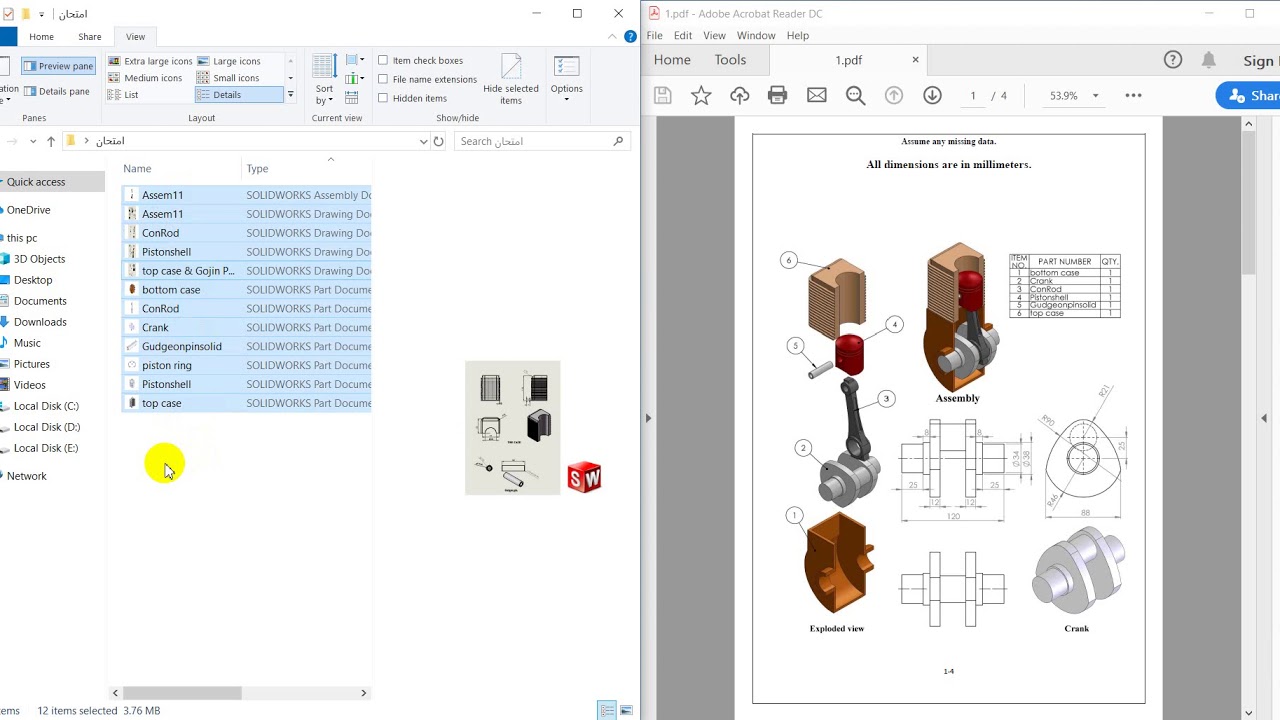Open Quick access in the navigation pane
This screenshot has width=1280, height=720.
point(36,182)
